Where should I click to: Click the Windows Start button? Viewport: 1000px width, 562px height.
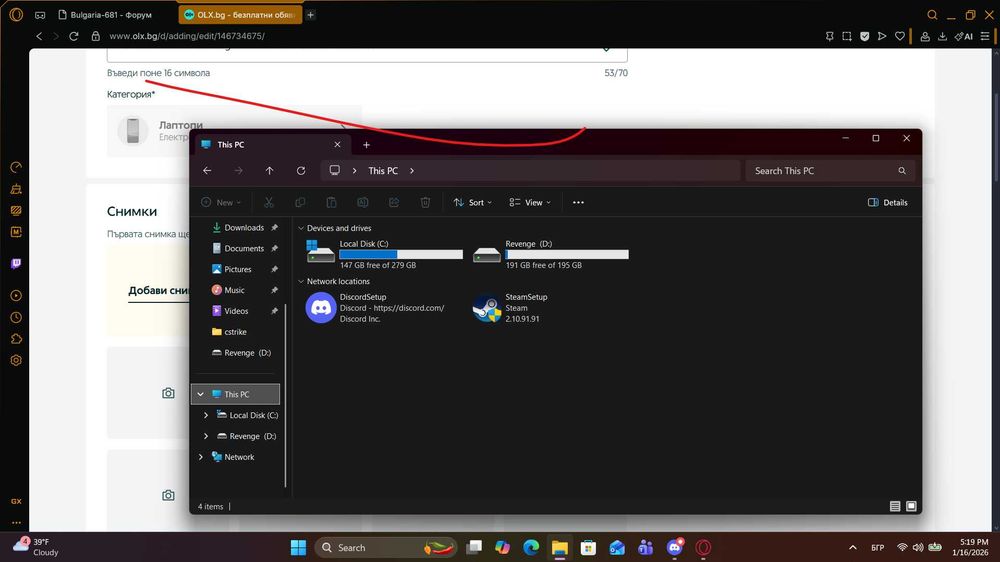coord(298,547)
